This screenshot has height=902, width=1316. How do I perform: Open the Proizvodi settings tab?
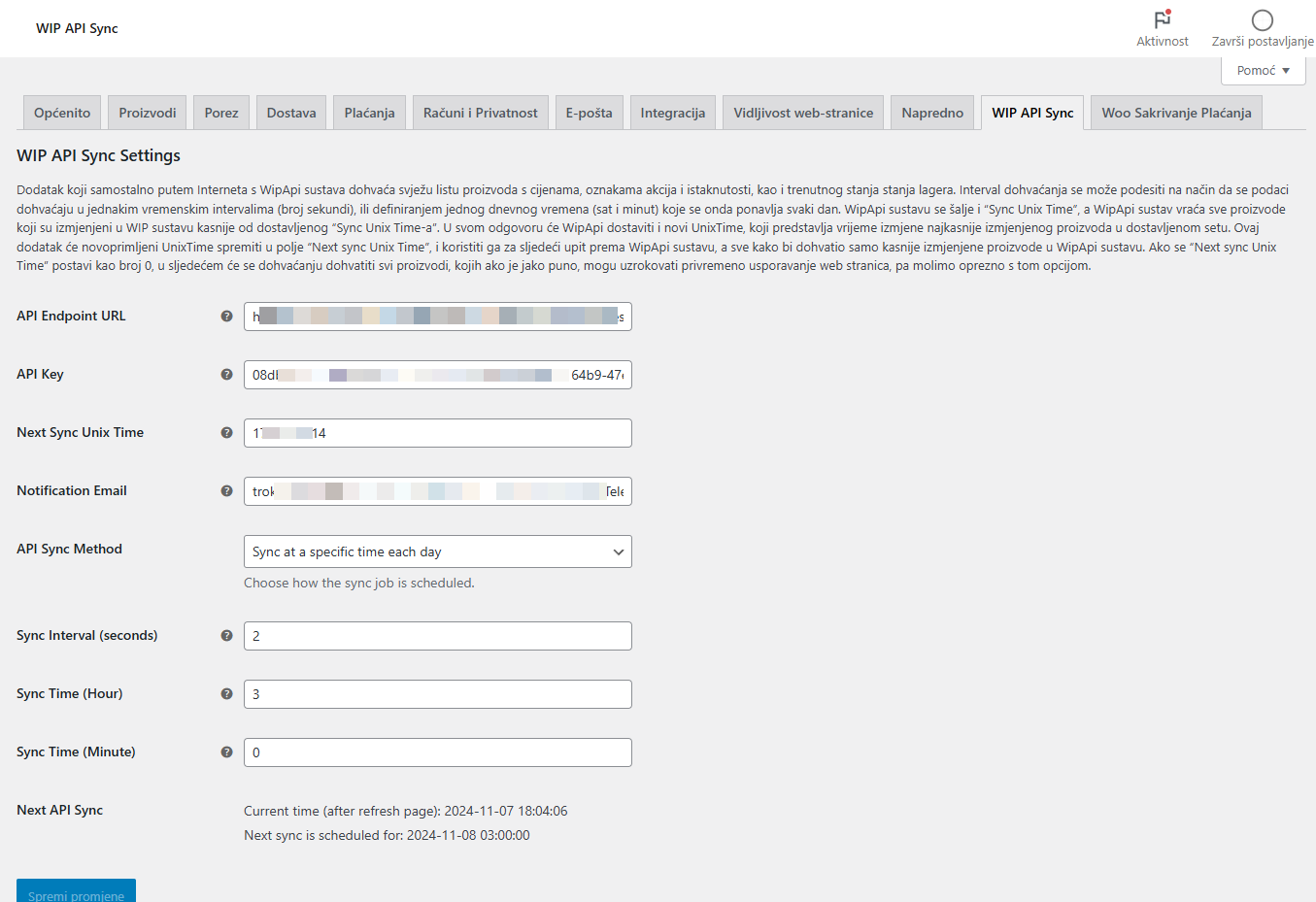coord(148,113)
